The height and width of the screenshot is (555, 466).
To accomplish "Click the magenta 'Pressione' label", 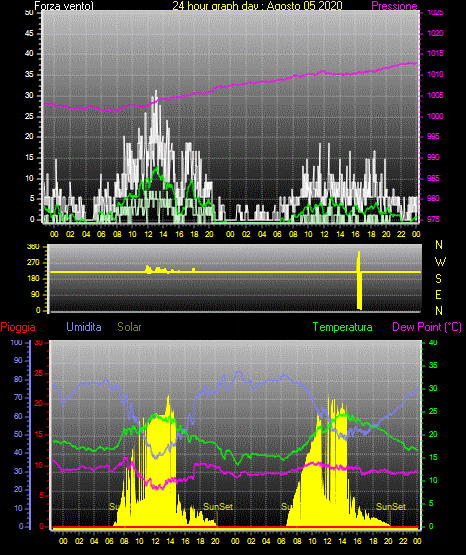I will (x=394, y=6).
